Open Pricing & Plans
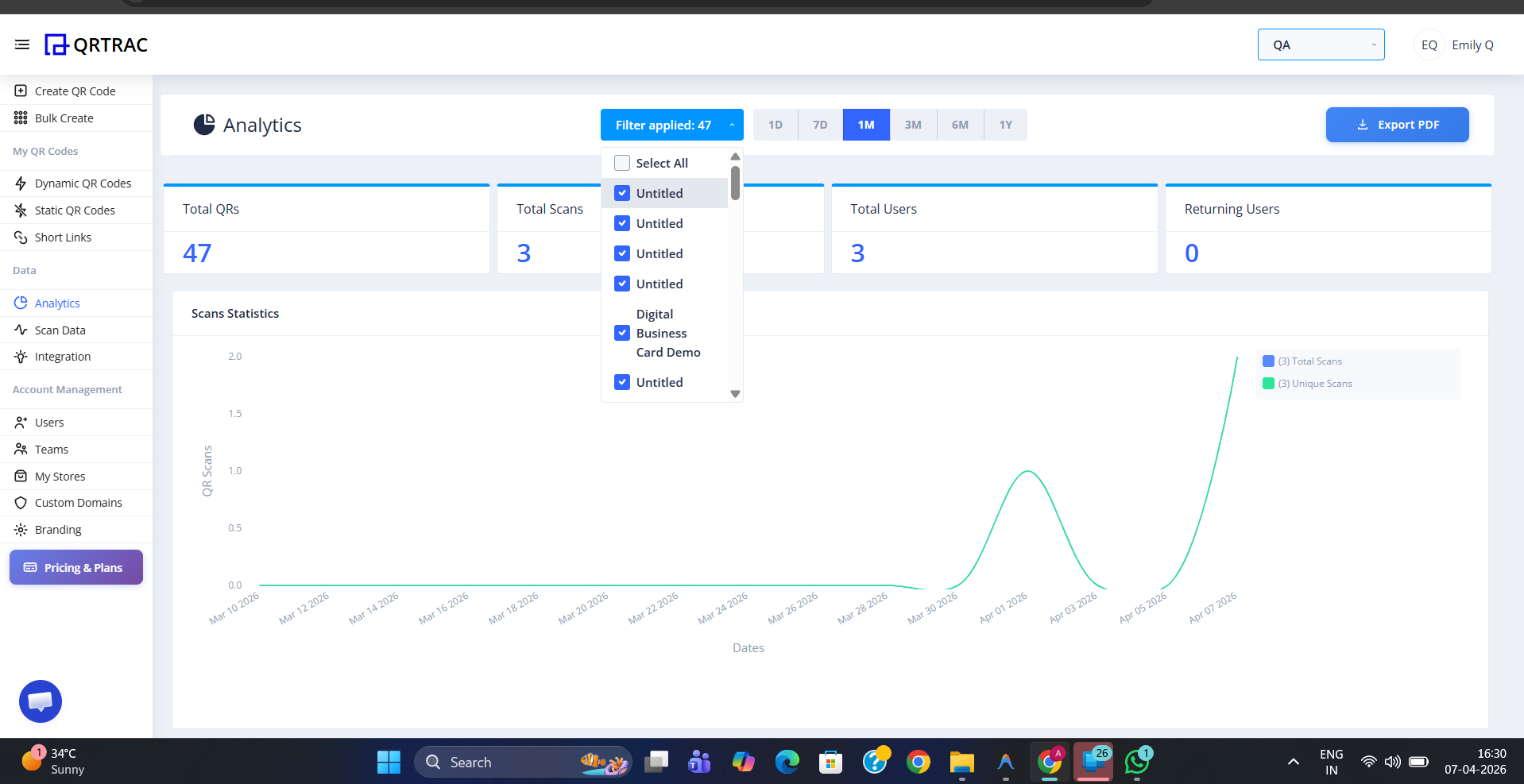Screen dimensions: 1524x784 click(75, 567)
